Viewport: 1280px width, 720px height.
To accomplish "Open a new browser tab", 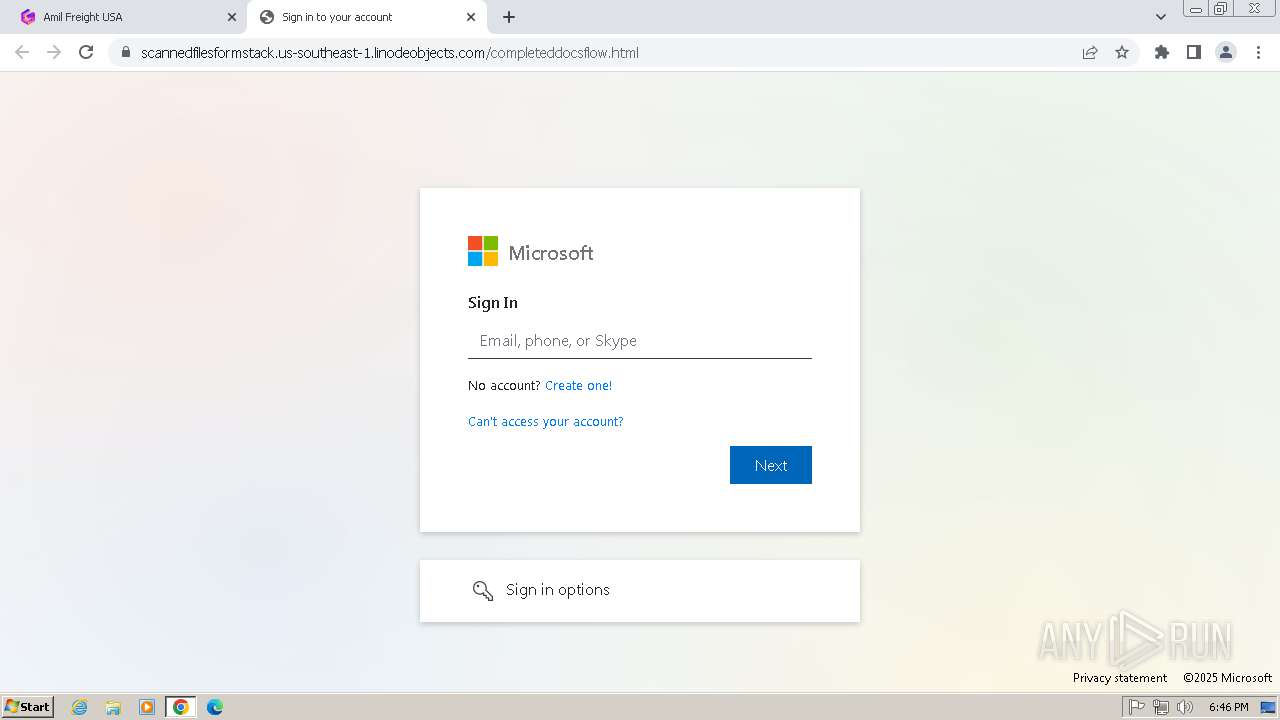I will pos(509,17).
